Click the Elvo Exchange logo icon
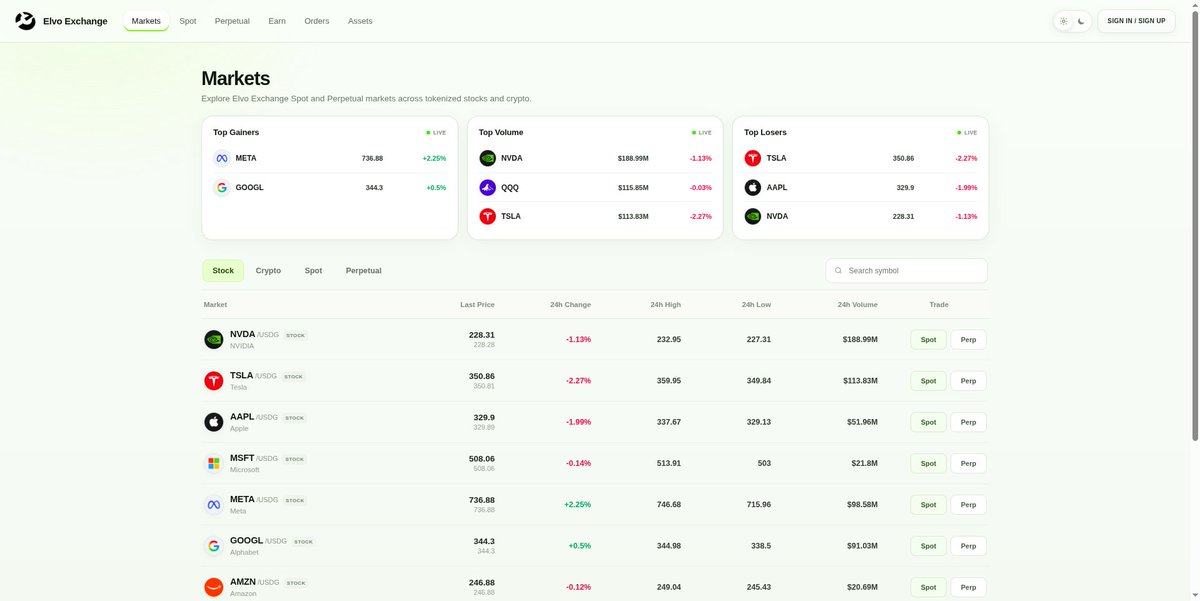This screenshot has width=1200, height=601. (x=25, y=21)
